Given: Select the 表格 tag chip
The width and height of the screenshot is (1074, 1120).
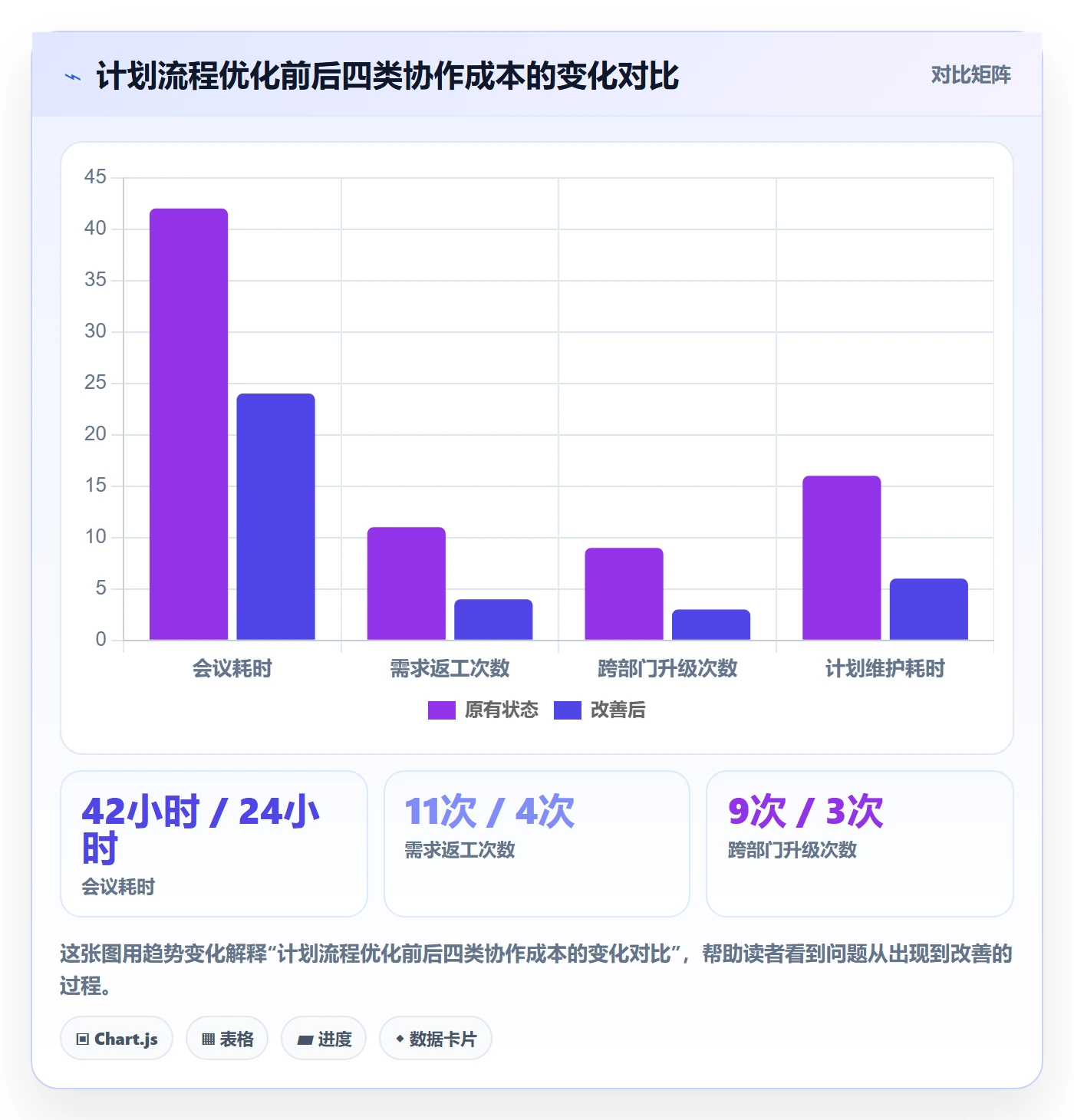Looking at the screenshot, I should point(227,1039).
